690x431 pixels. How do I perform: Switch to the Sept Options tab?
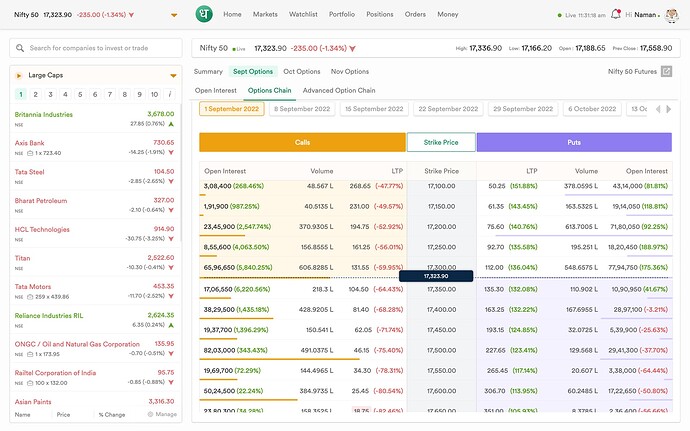[x=253, y=71]
